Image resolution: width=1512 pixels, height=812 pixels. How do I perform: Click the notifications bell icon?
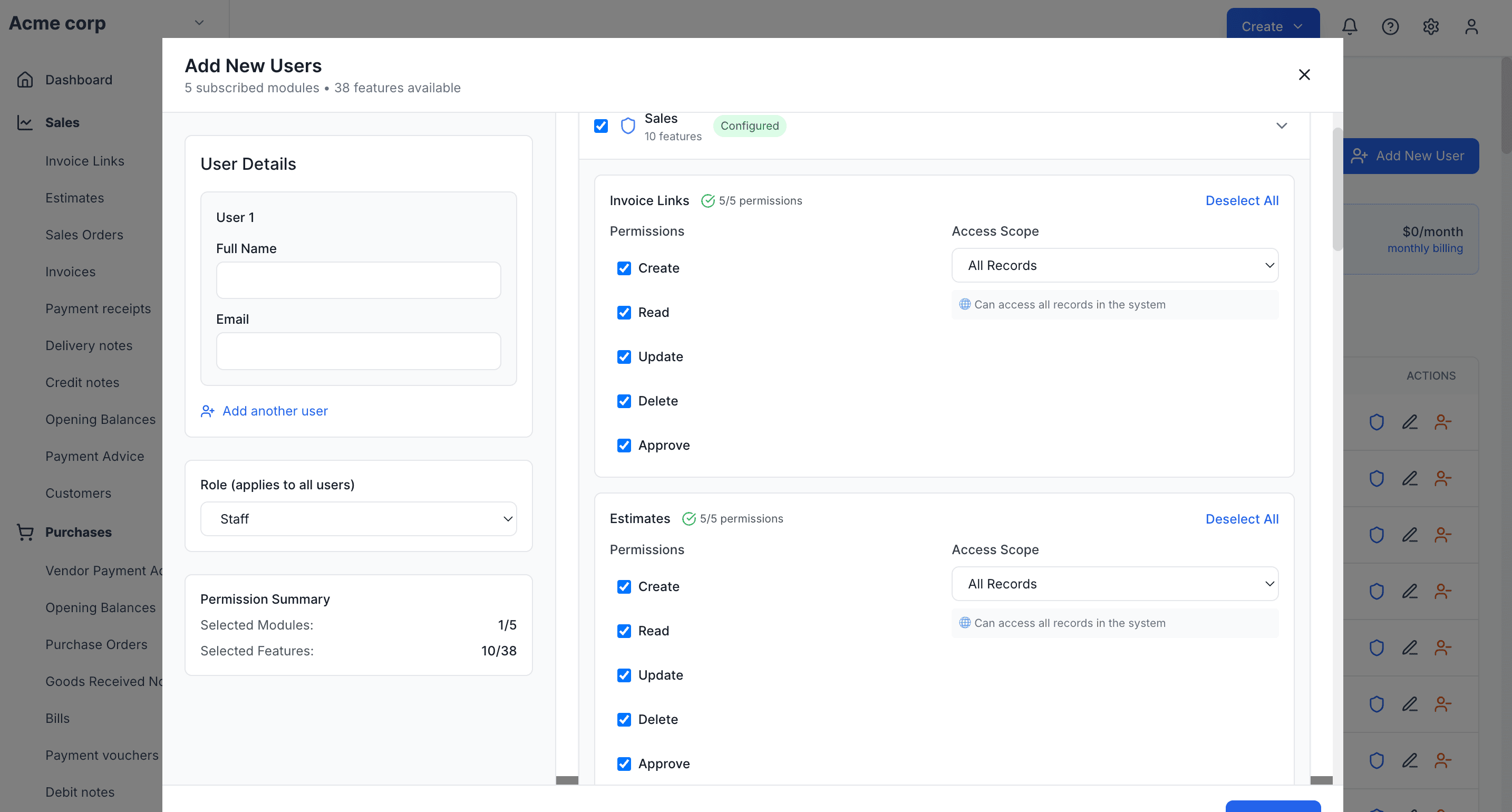[1350, 26]
